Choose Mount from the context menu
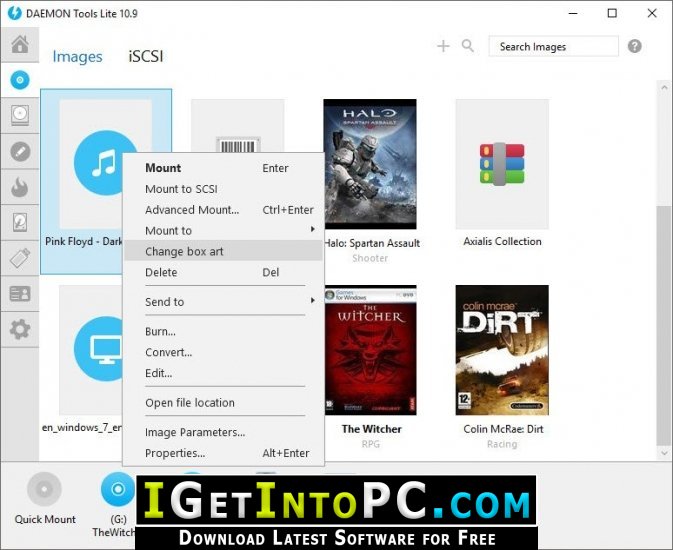The image size is (673, 550). 223,168
